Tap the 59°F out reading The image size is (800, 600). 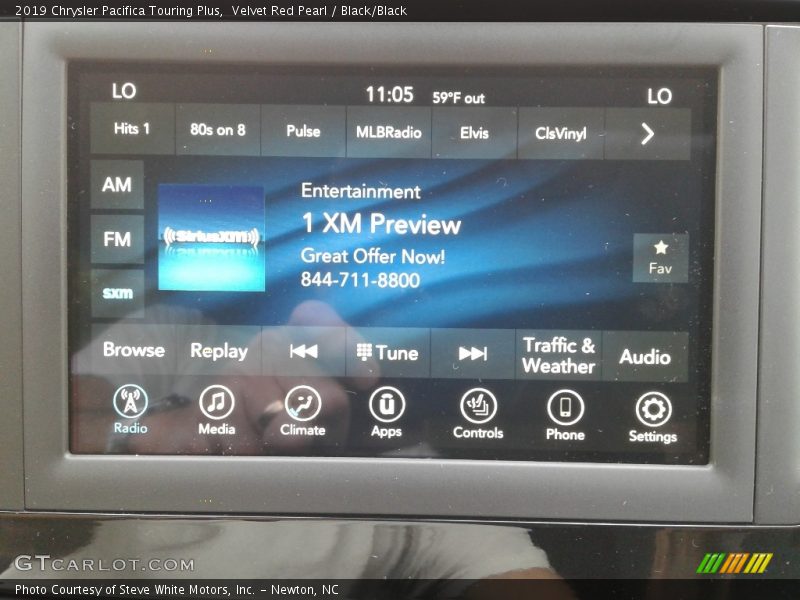(x=458, y=97)
